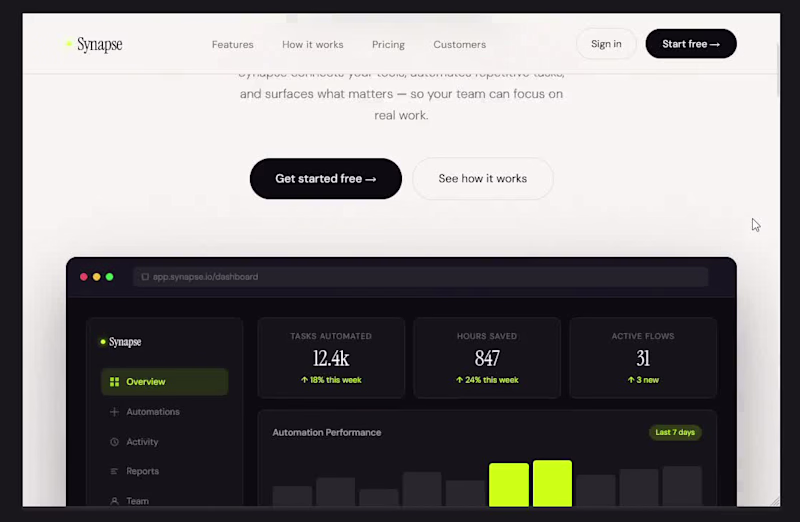
Task: Click the green dot in mockup window
Action: click(109, 277)
